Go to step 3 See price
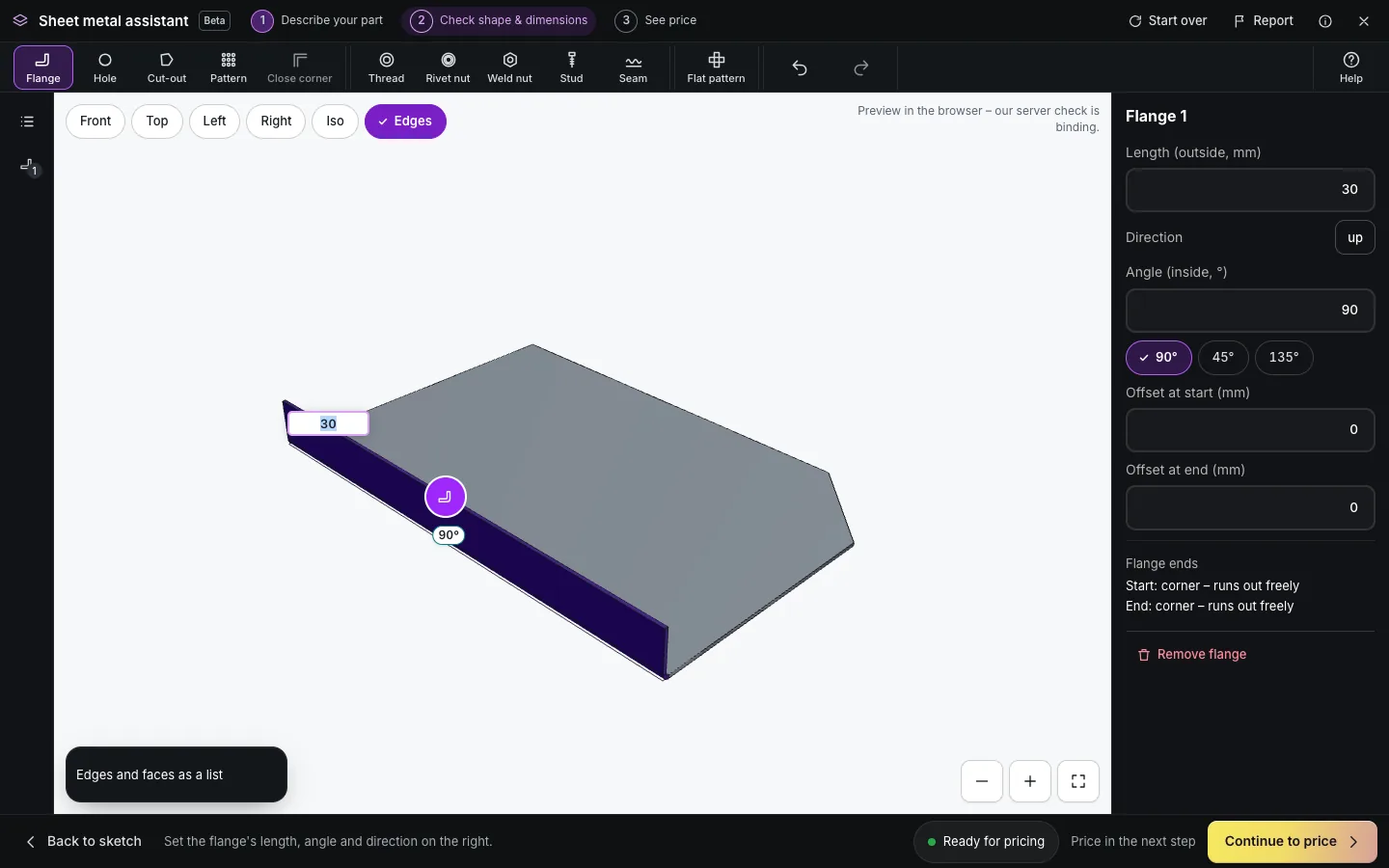Screen dimensions: 1389x868 tap(656, 20)
